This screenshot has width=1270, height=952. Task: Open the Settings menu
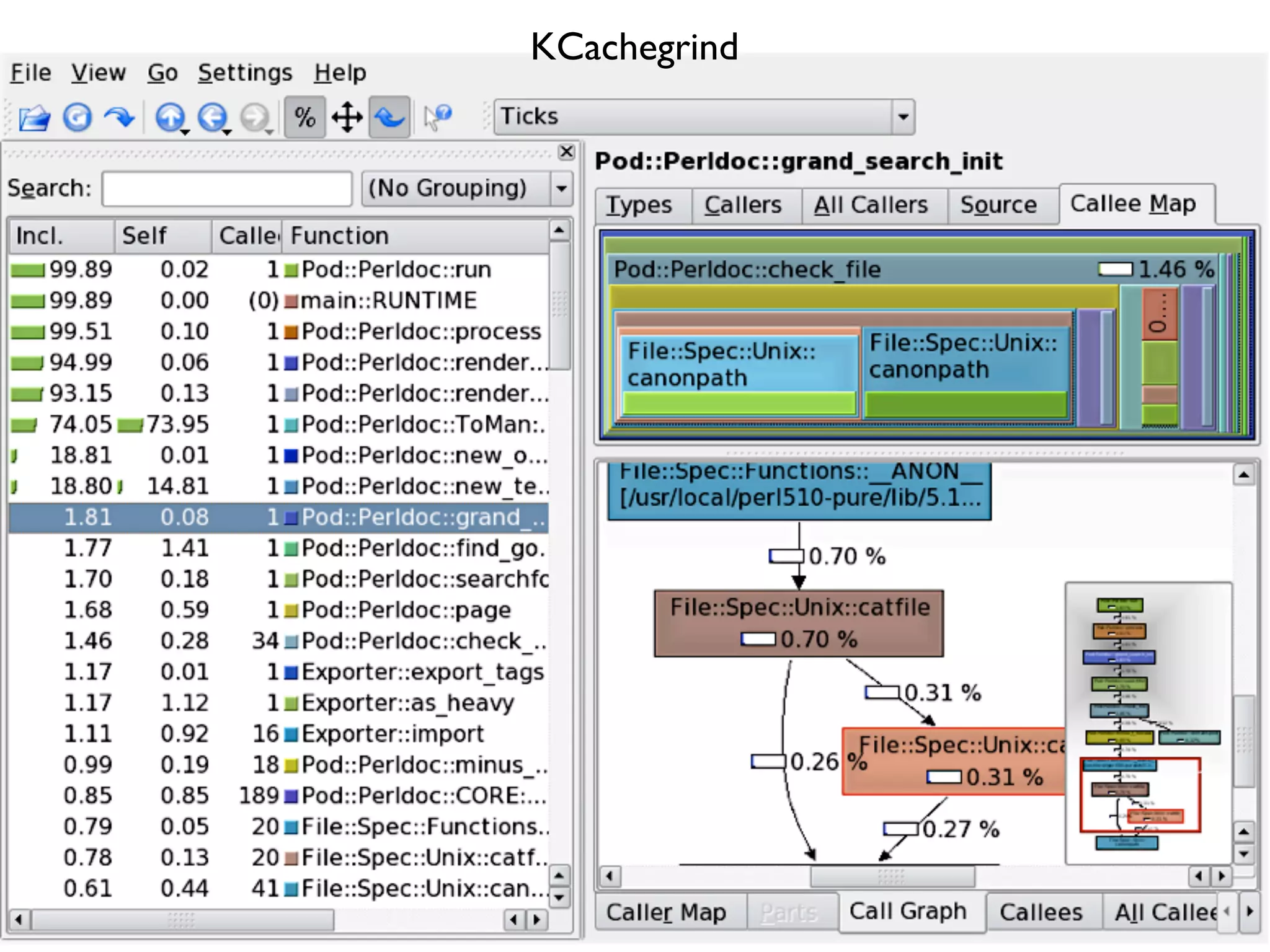point(245,73)
